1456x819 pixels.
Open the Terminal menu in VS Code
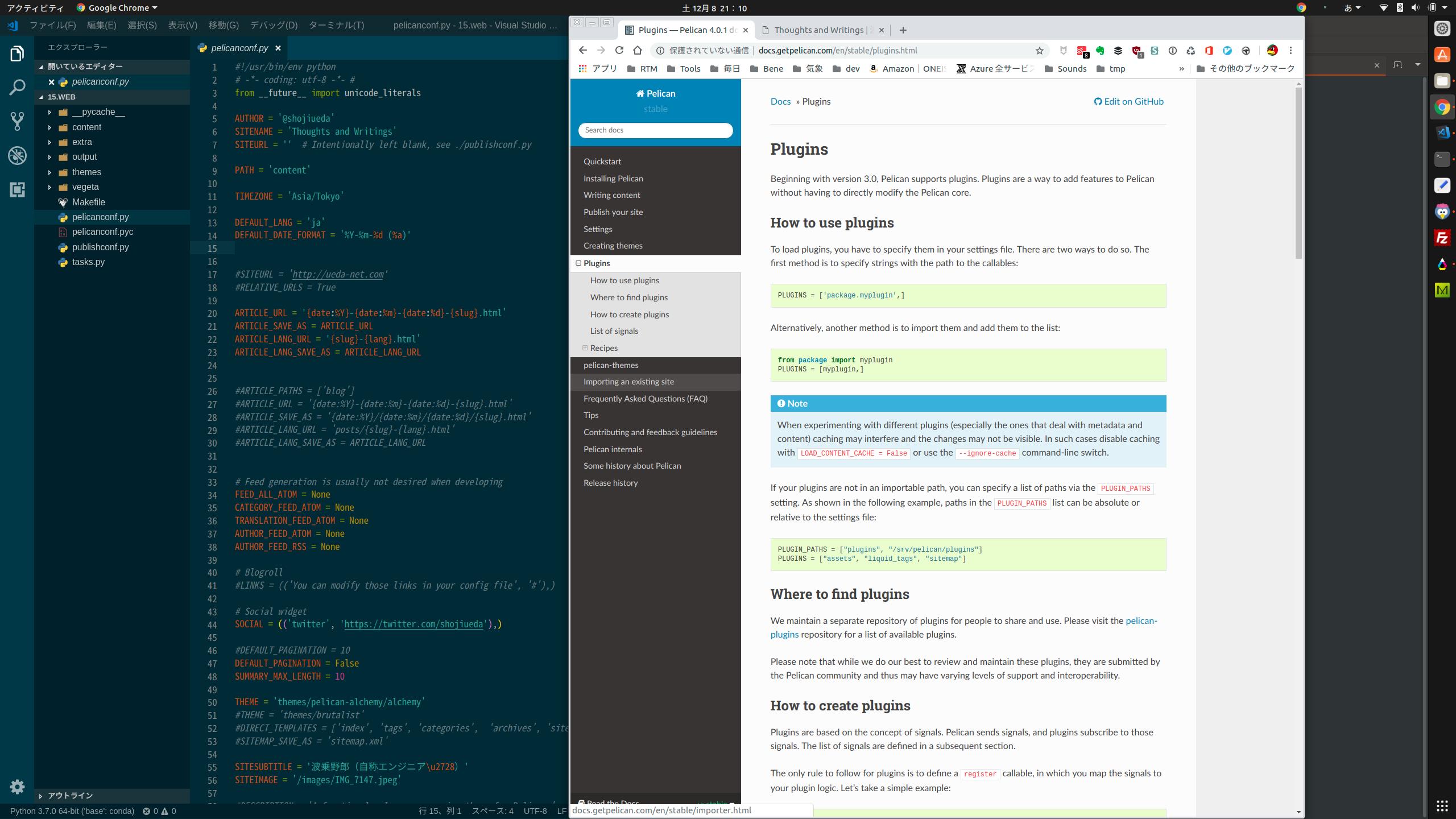point(336,25)
